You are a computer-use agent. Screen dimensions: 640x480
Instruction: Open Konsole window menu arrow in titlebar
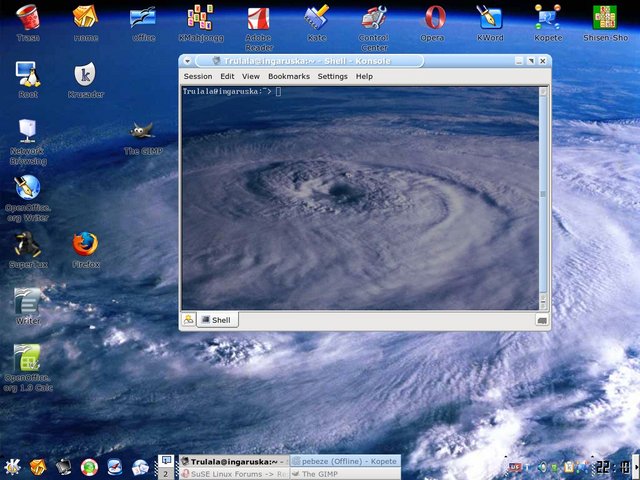pos(187,61)
